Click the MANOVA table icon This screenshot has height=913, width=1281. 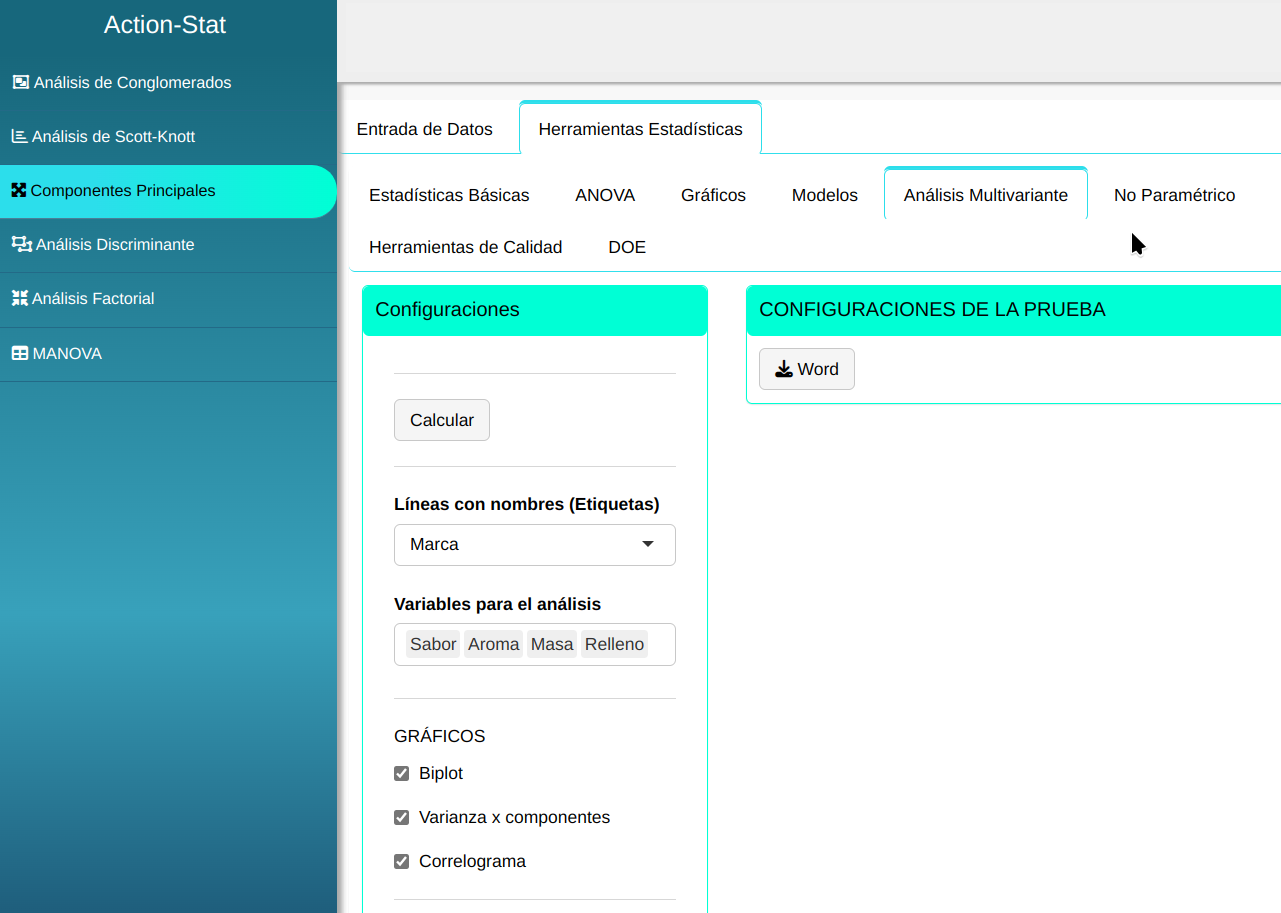[x=19, y=353]
